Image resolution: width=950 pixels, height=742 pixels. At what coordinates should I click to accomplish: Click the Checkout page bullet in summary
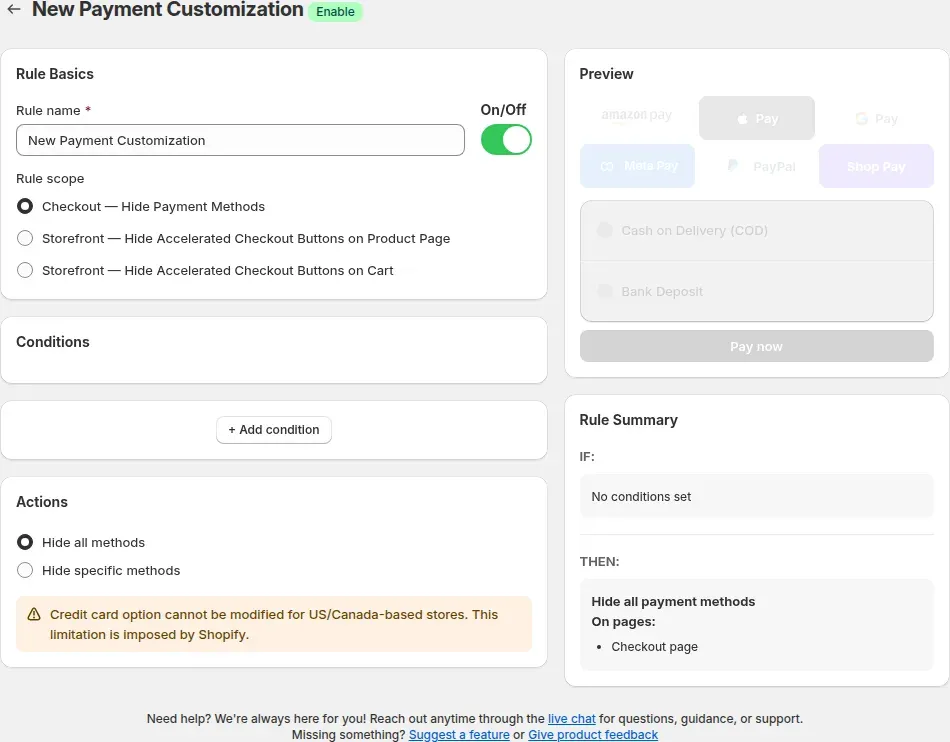tap(654, 646)
